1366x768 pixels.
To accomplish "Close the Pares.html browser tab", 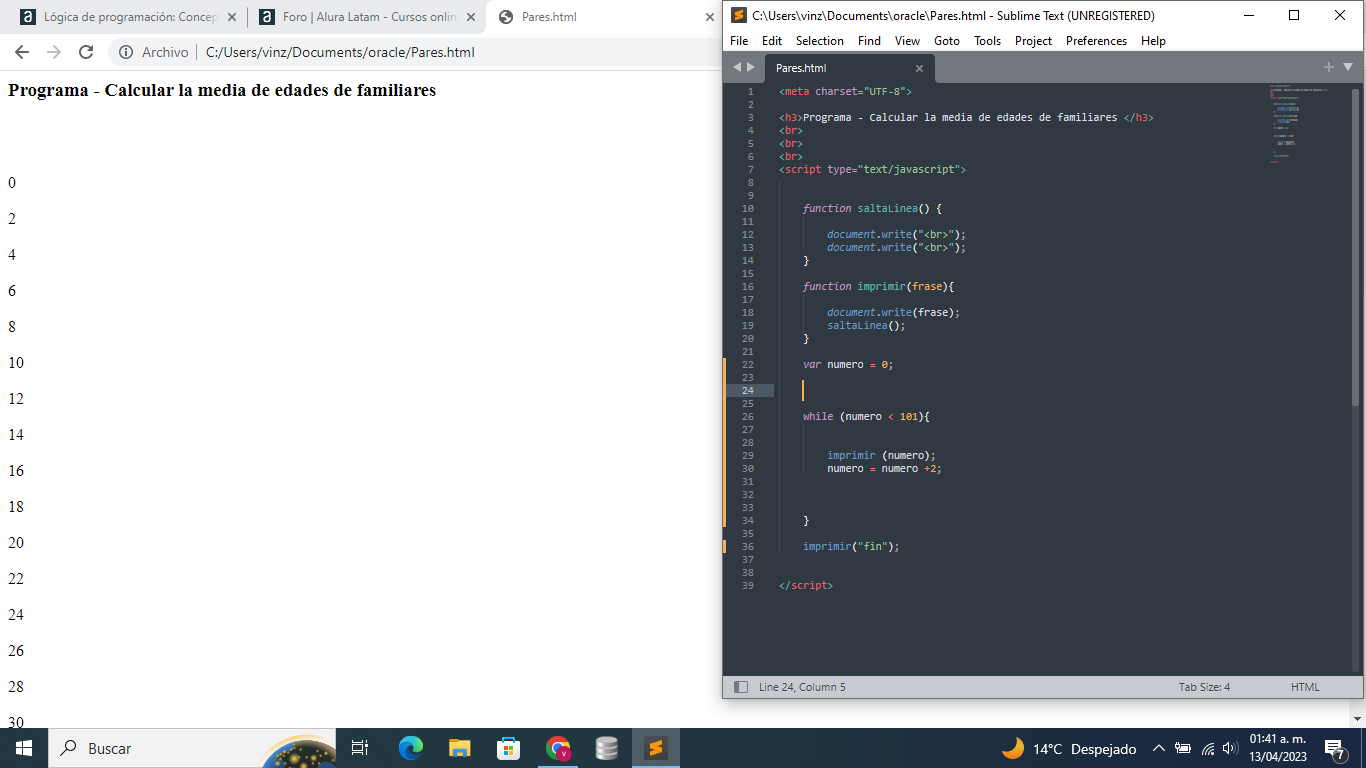I will (x=711, y=17).
